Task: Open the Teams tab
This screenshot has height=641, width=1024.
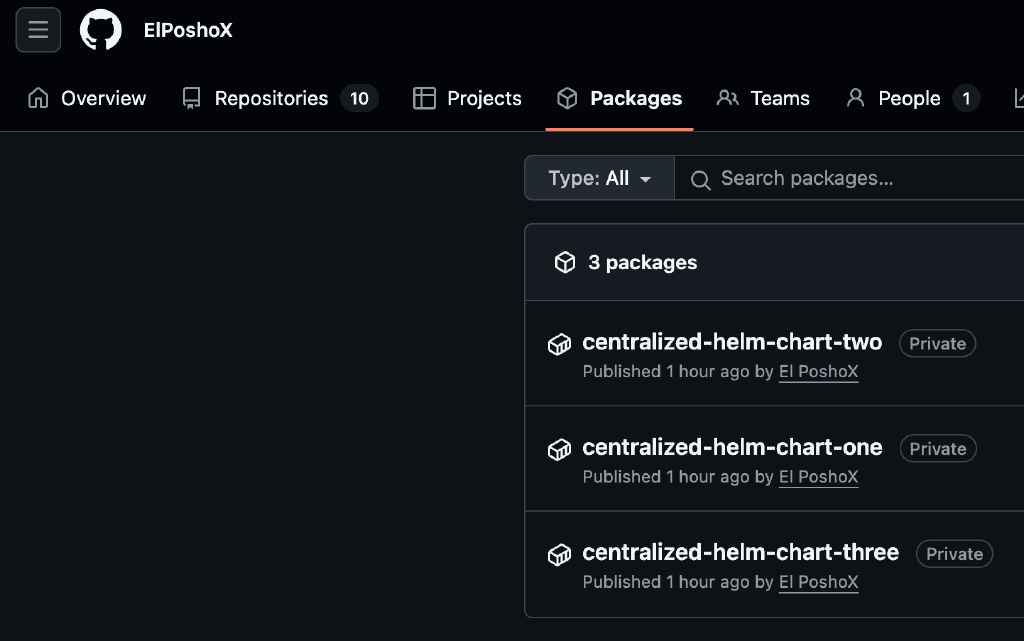Action: (x=780, y=98)
